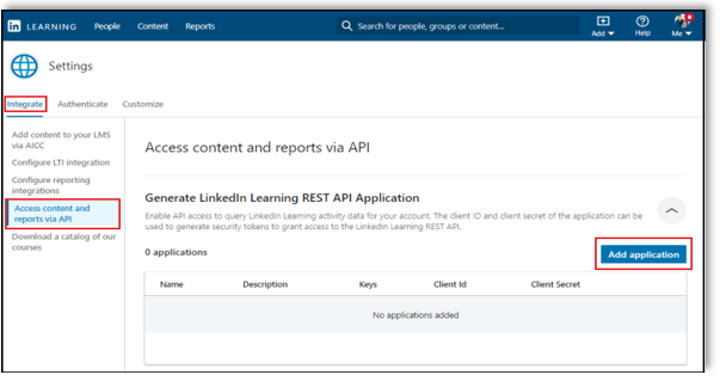Focus the search for people field
This screenshot has height=376, width=720.
pos(458,26)
